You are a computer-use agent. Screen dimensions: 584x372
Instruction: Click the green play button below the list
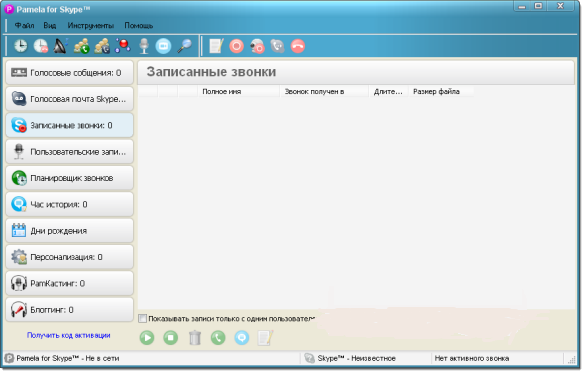tap(147, 338)
